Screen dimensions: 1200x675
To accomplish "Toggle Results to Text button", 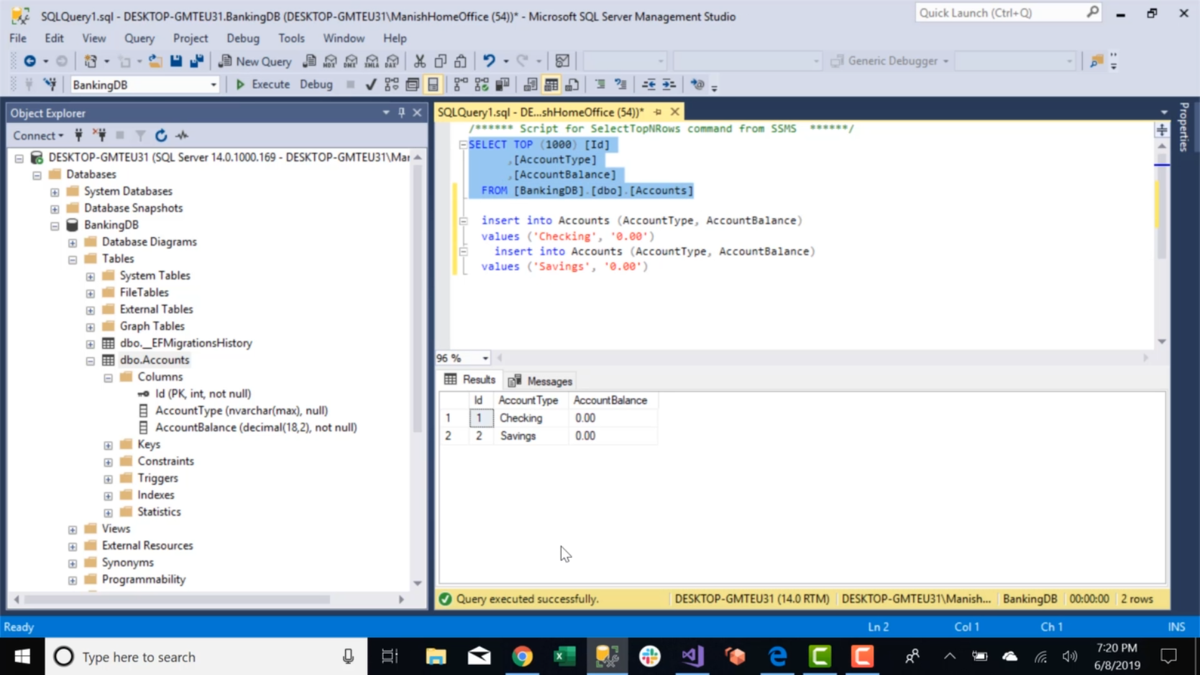I will click(530, 85).
